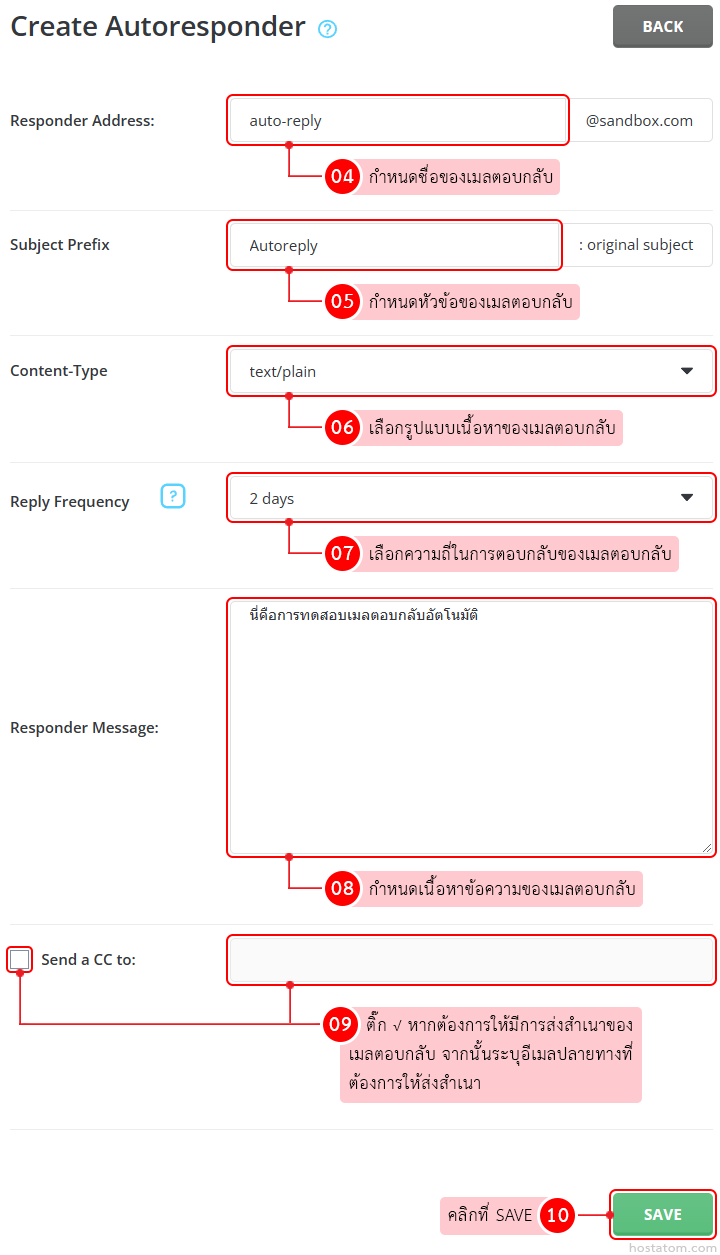Click the @sandbox.com domain suffix box
720x1255 pixels.
(640, 120)
